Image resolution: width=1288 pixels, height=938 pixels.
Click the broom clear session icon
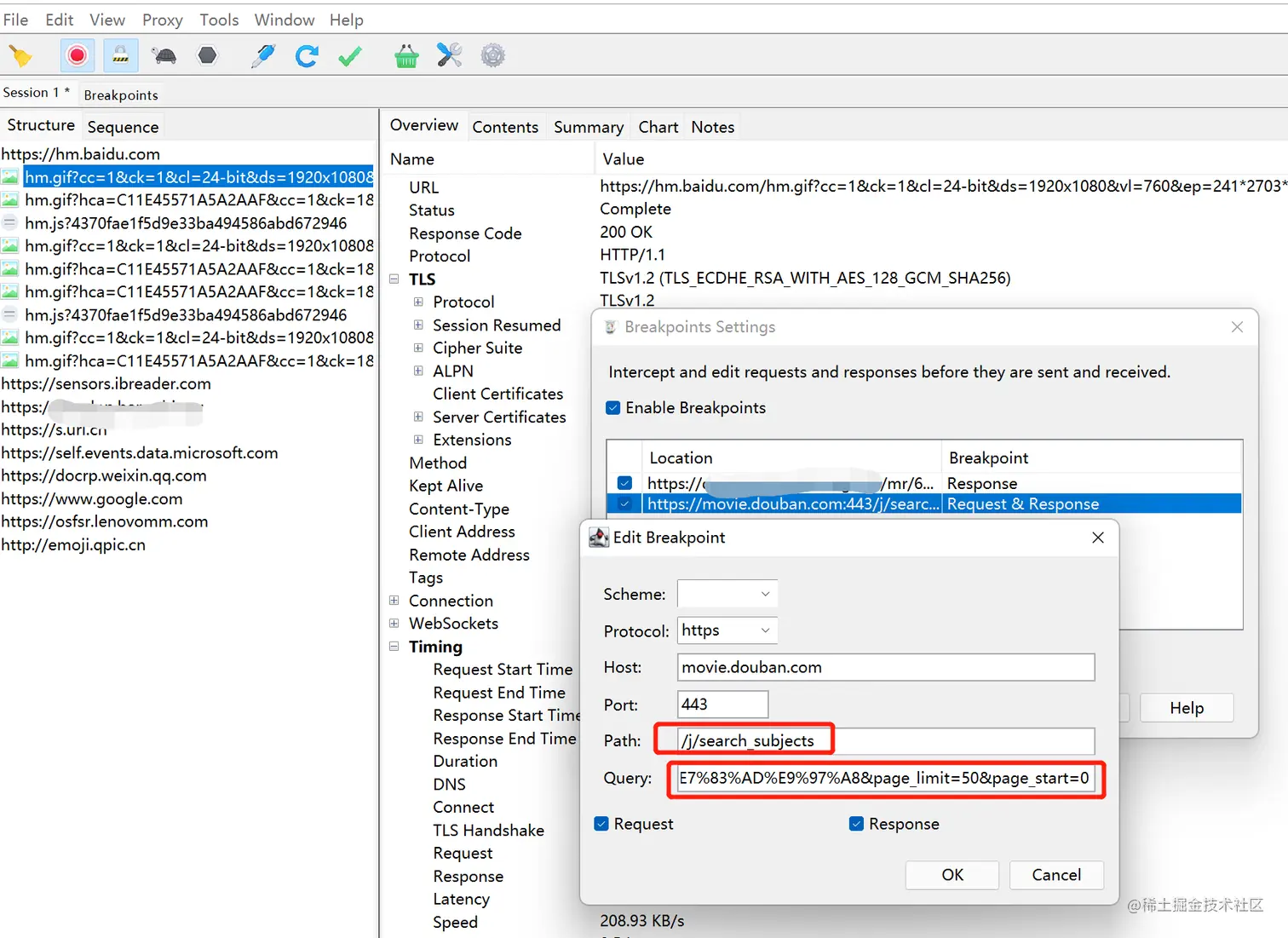coord(20,56)
